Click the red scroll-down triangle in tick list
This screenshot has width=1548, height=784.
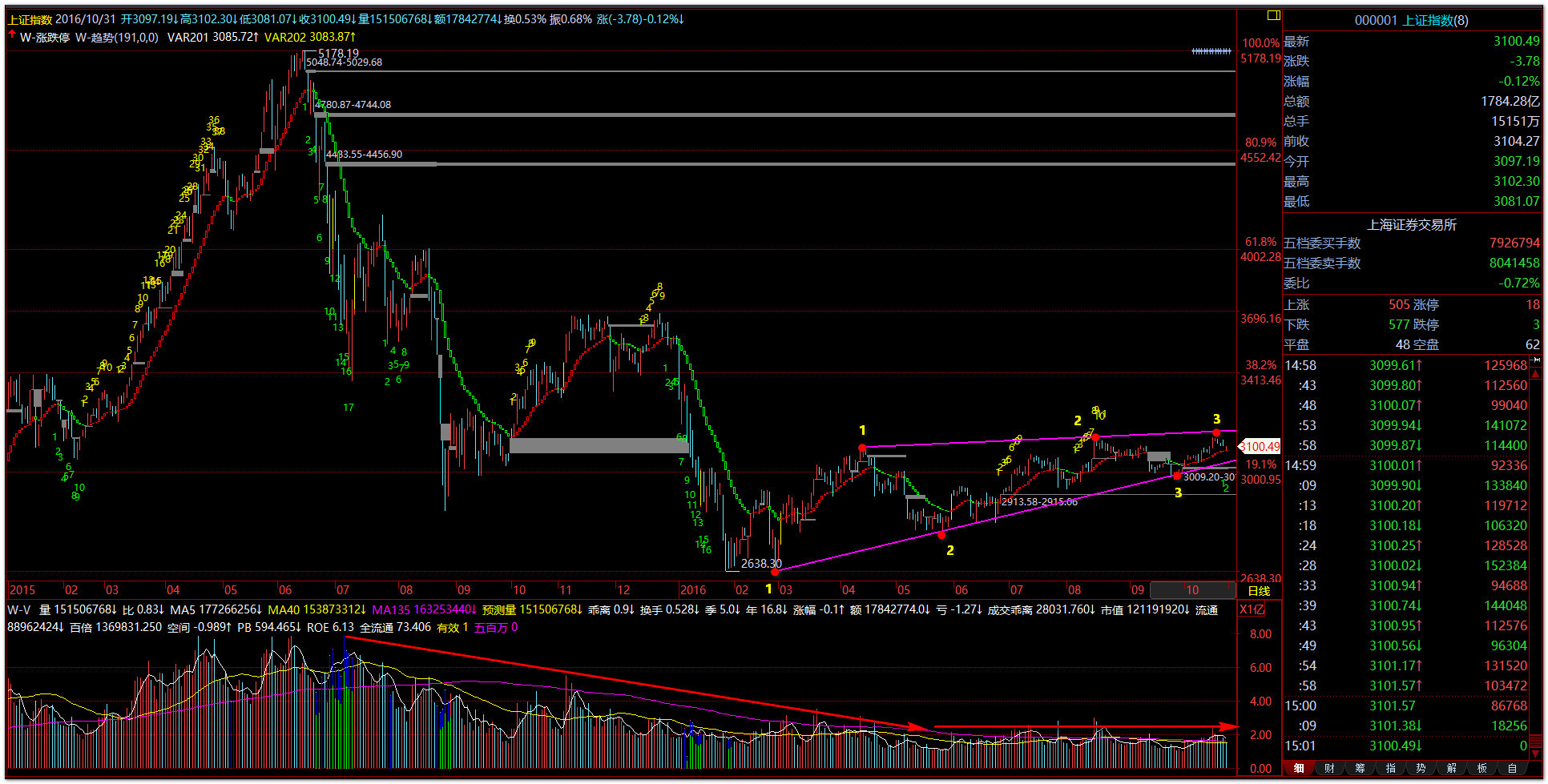pyautogui.click(x=1535, y=754)
